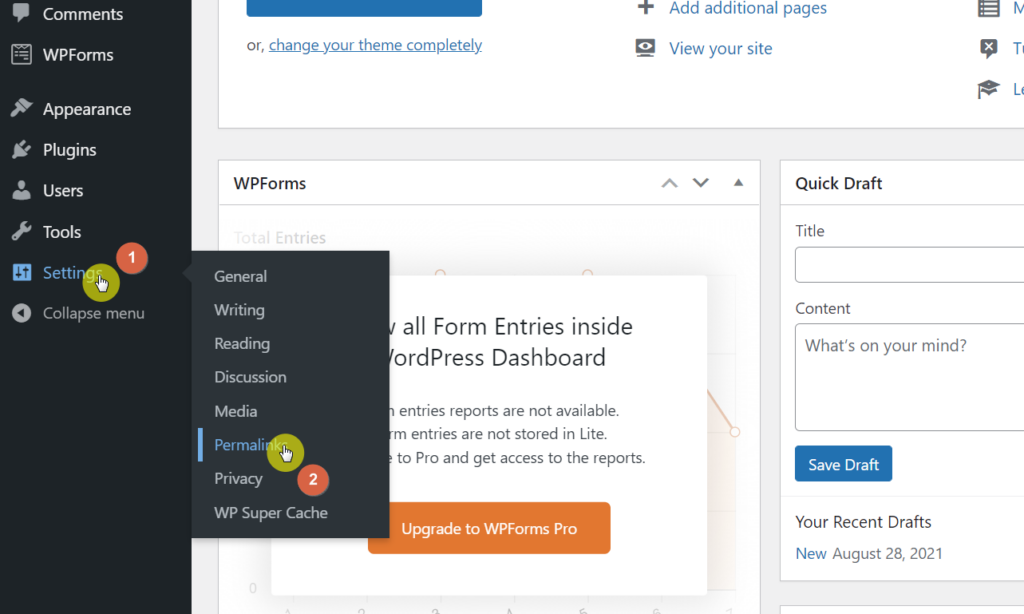The width and height of the screenshot is (1024, 614).
Task: Click the Plugins plug icon
Action: [21, 150]
